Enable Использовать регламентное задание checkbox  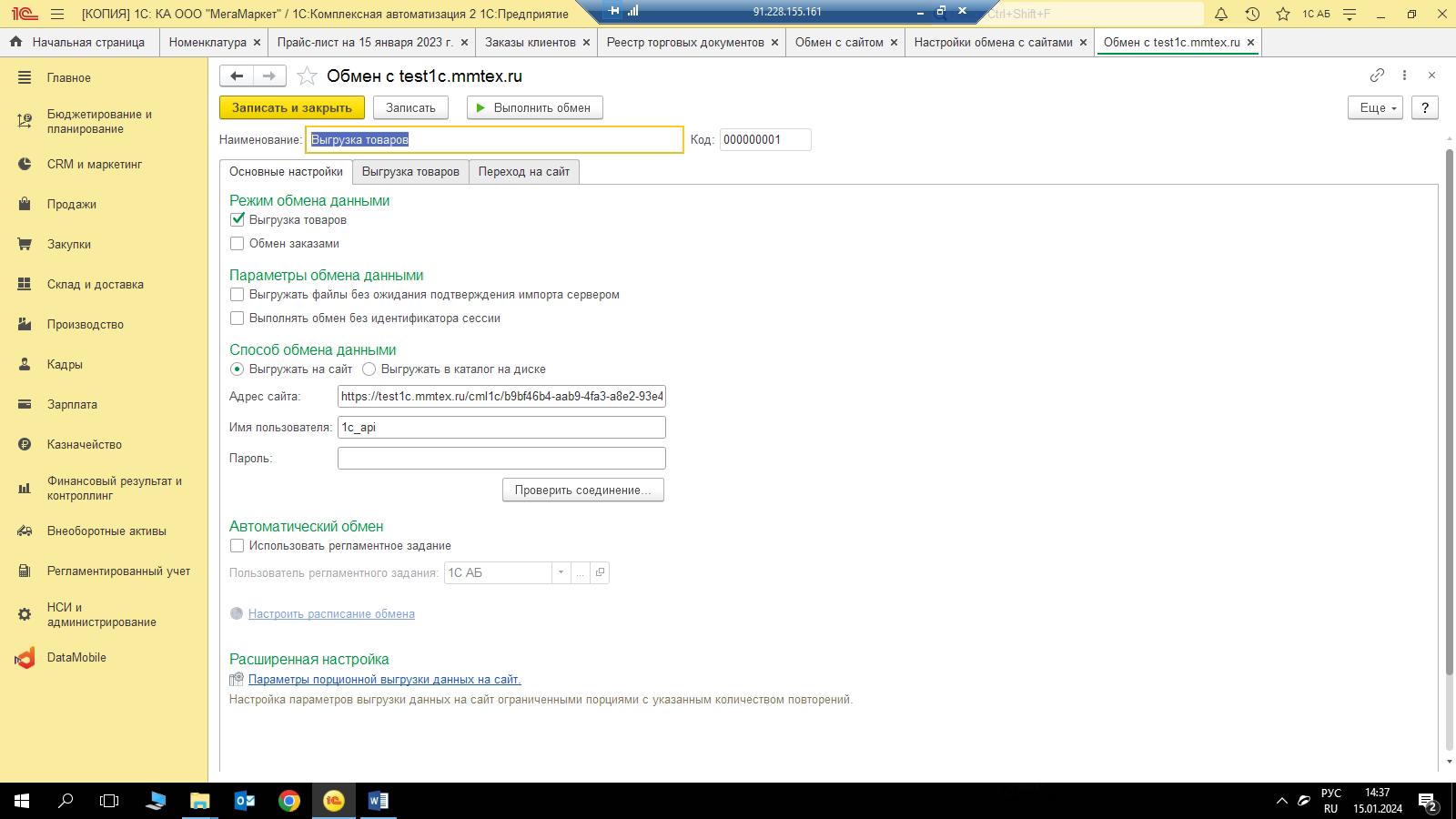[x=238, y=546]
